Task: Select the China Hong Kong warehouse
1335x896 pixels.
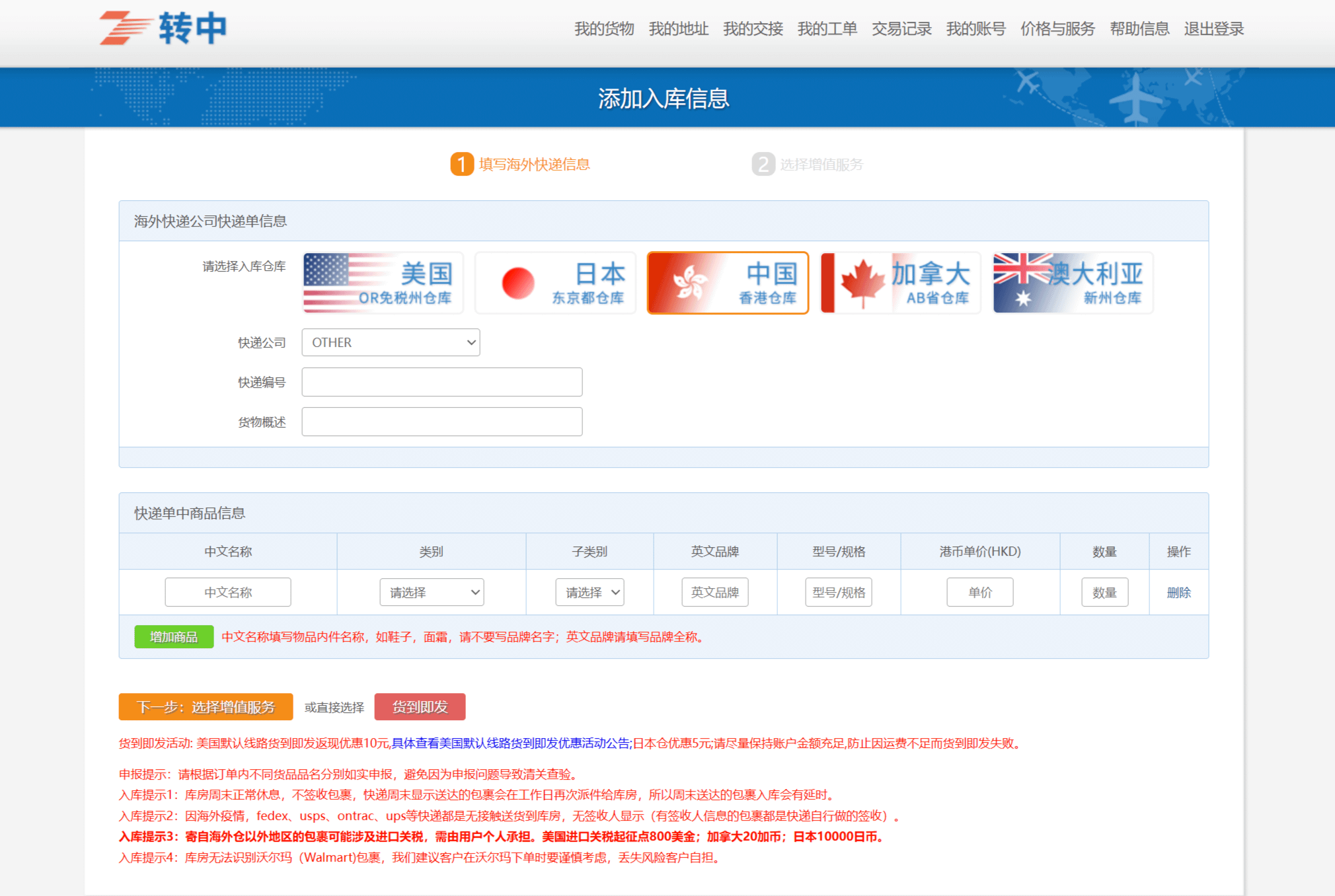Action: (728, 283)
